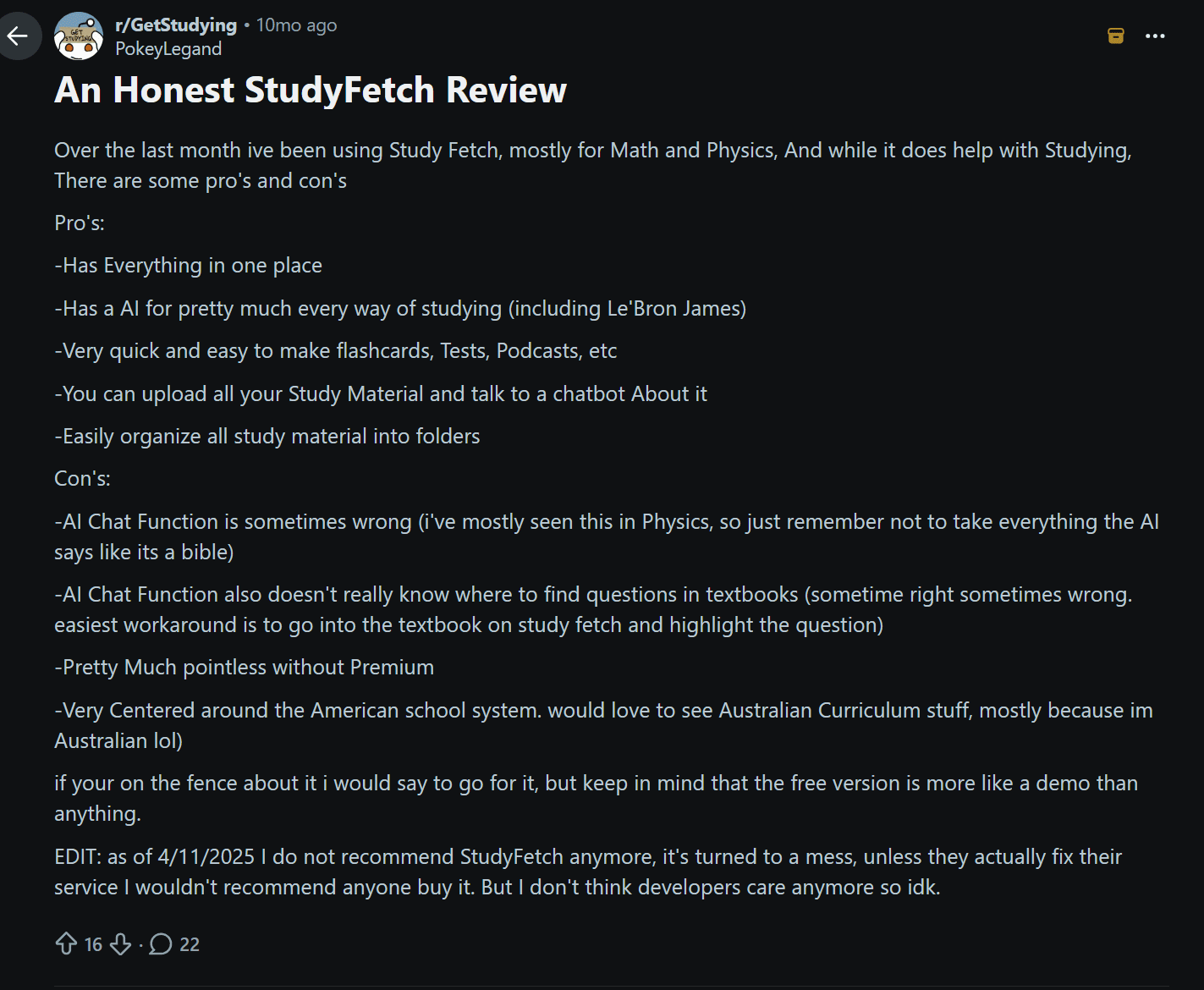Open the post title An Honest StudyFetch Review
Viewport: 1204px width, 990px height.
pyautogui.click(x=311, y=89)
